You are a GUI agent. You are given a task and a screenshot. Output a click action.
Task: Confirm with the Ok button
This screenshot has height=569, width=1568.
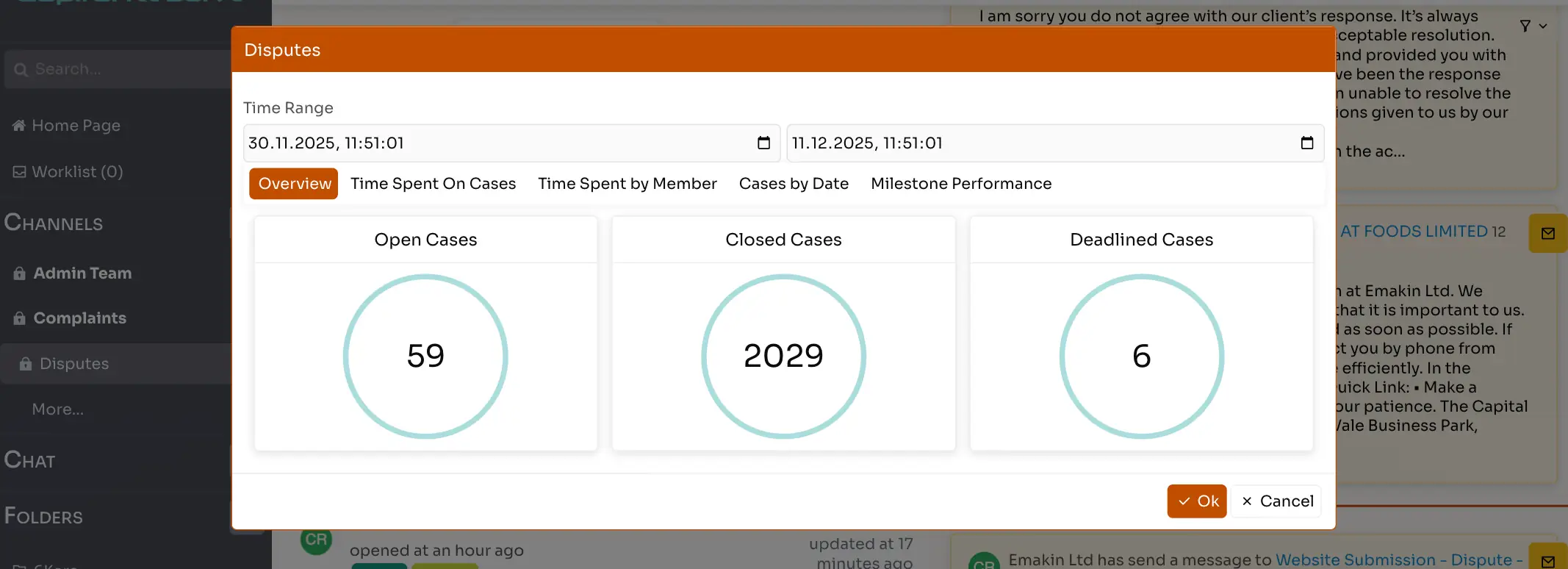pos(1197,501)
